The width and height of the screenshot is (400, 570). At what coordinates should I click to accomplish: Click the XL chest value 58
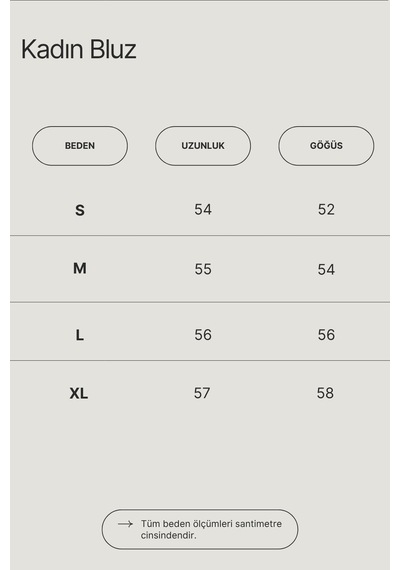[325, 393]
